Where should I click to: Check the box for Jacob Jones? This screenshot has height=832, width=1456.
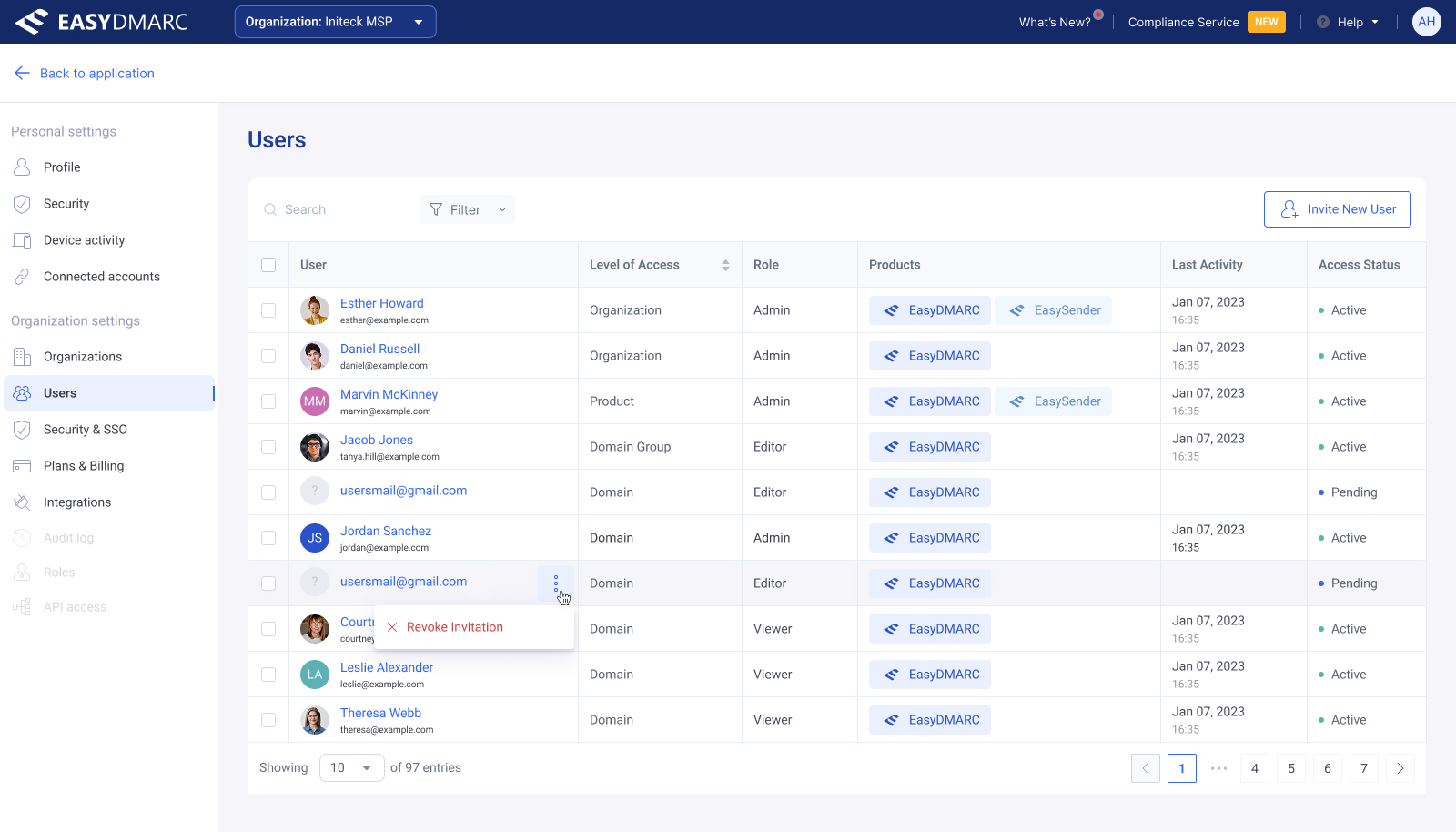tap(268, 447)
